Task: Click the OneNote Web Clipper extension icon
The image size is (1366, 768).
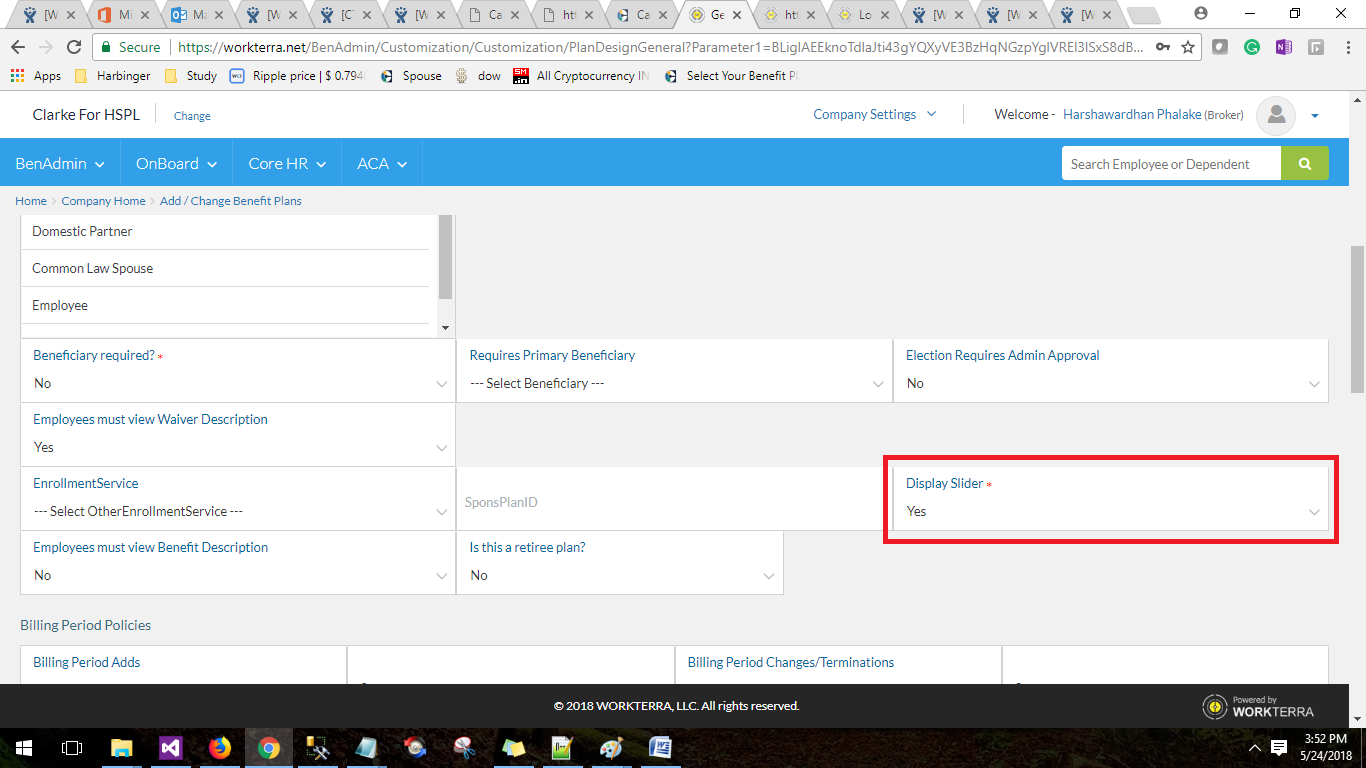Action: tap(1284, 46)
